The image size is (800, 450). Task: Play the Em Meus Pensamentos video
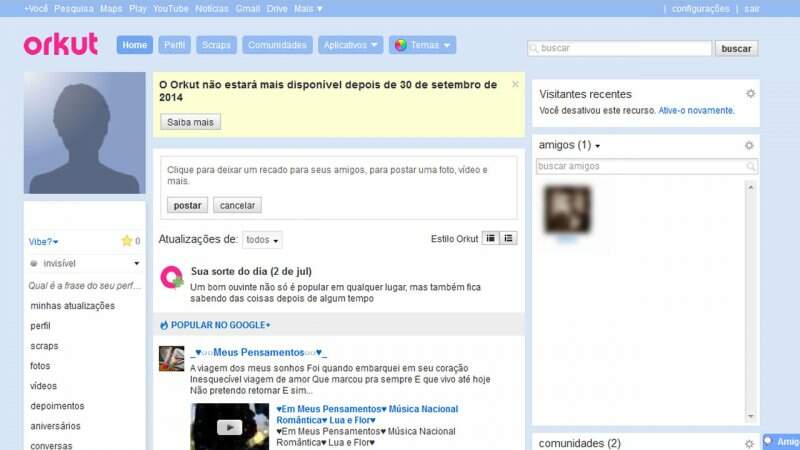230,427
